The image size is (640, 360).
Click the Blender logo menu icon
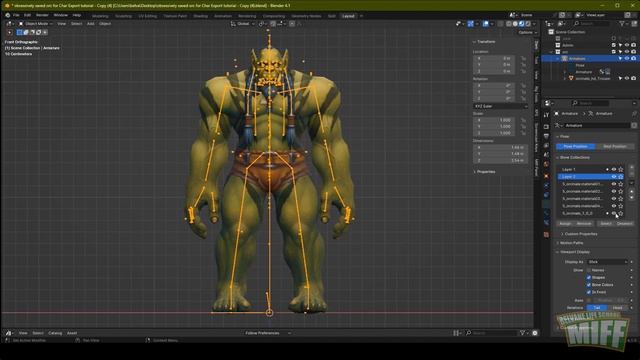[7, 16]
